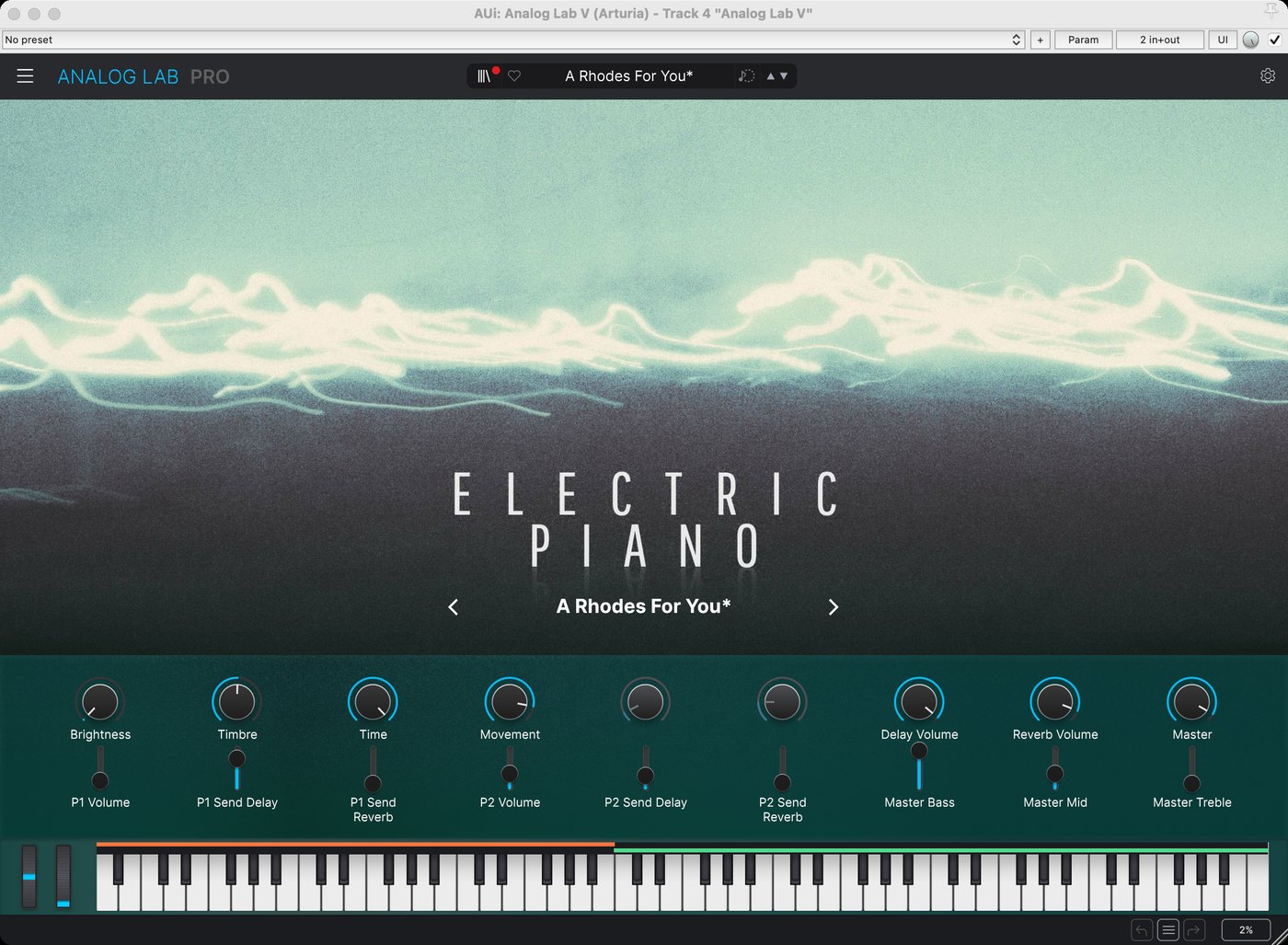Open the Param menu button

1084,40
